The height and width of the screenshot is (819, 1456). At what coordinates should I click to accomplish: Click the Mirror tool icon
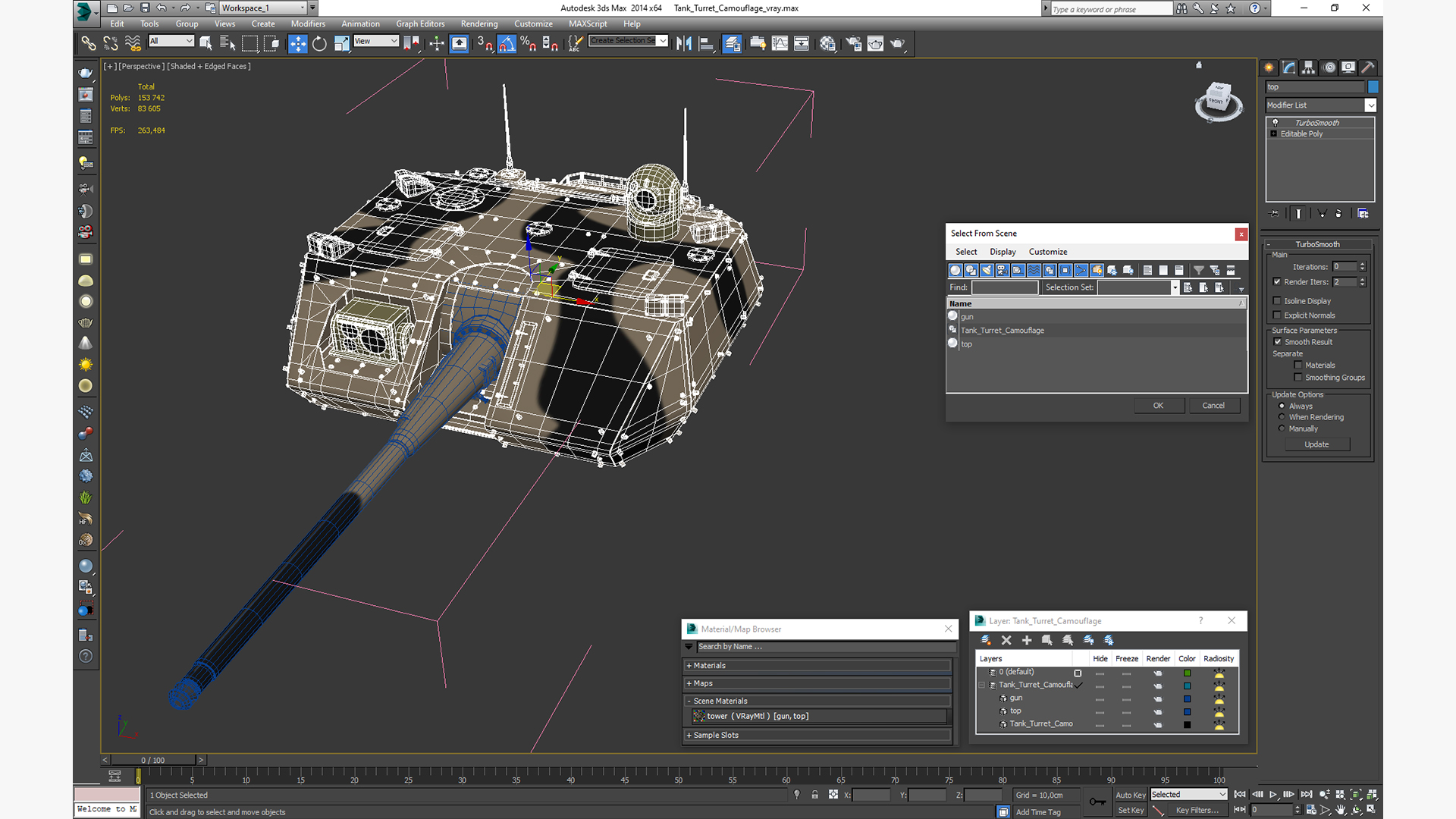pos(684,43)
